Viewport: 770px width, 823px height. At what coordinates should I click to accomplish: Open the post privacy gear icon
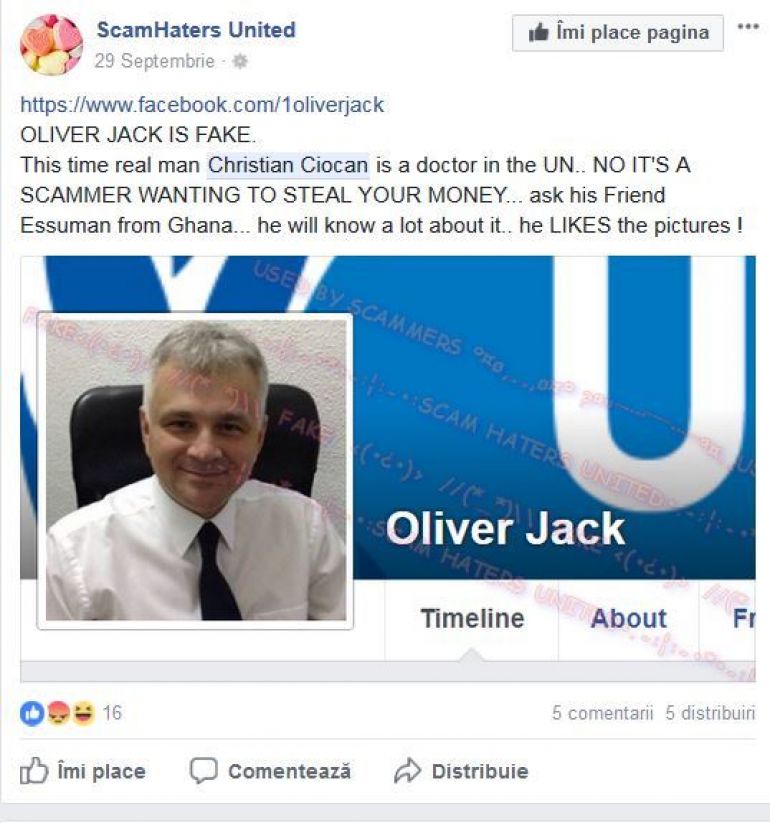[x=240, y=62]
